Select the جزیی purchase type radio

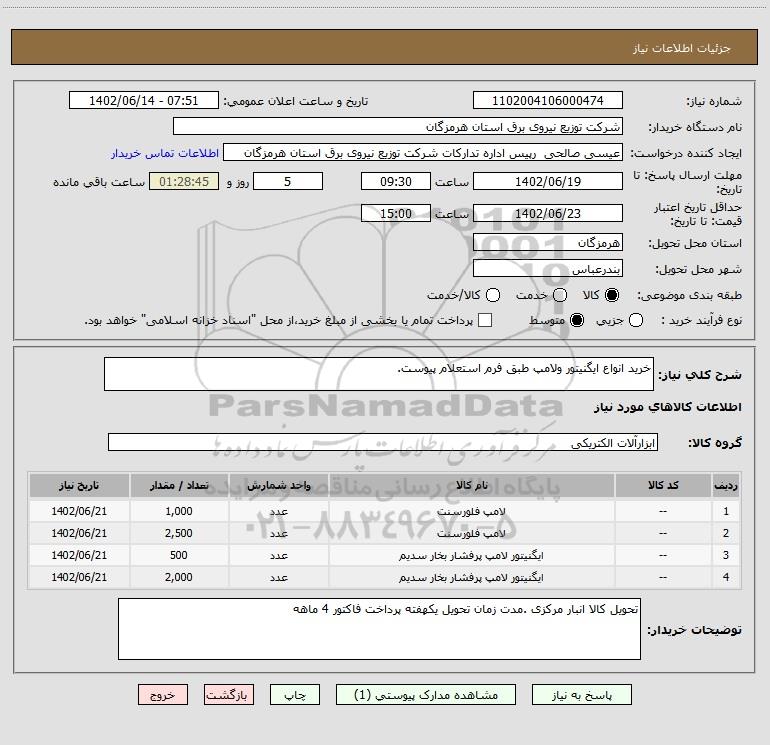coord(635,320)
